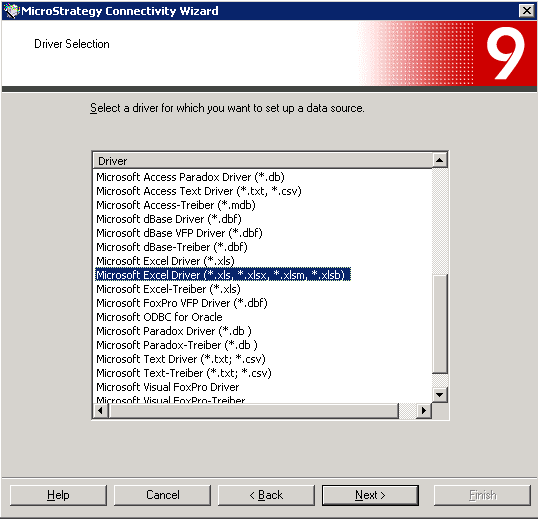
Task: Select Microsoft Text-Treiber (*.txt; *.csv)
Action: [184, 373]
